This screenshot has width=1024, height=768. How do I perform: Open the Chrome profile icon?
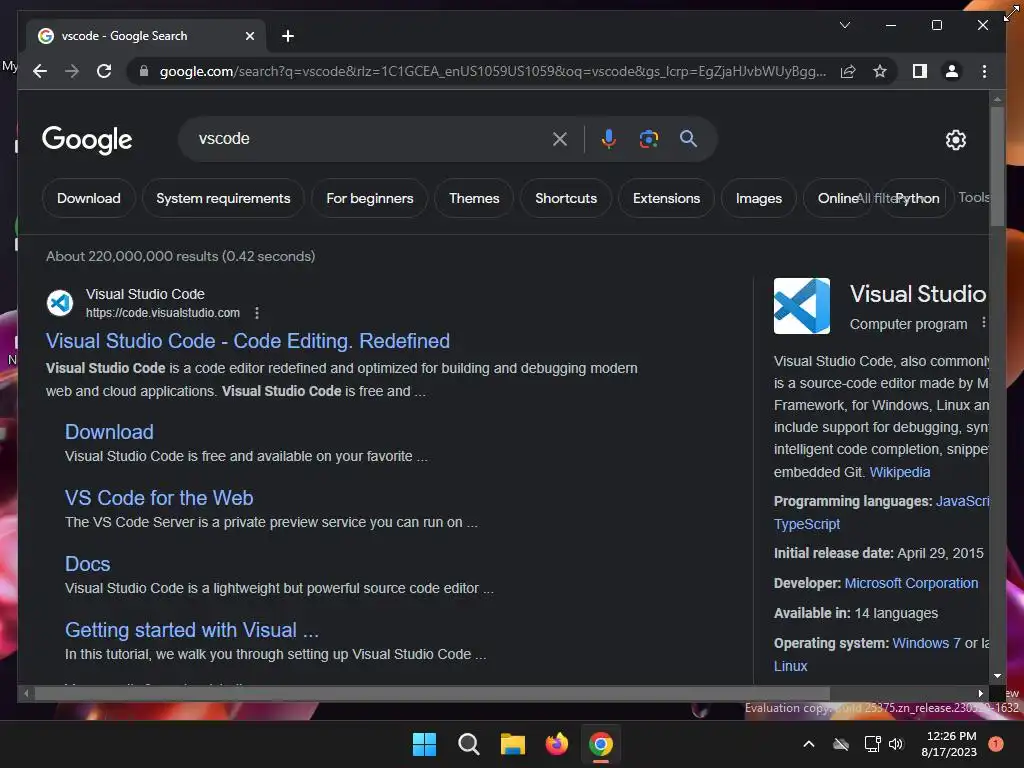[952, 71]
